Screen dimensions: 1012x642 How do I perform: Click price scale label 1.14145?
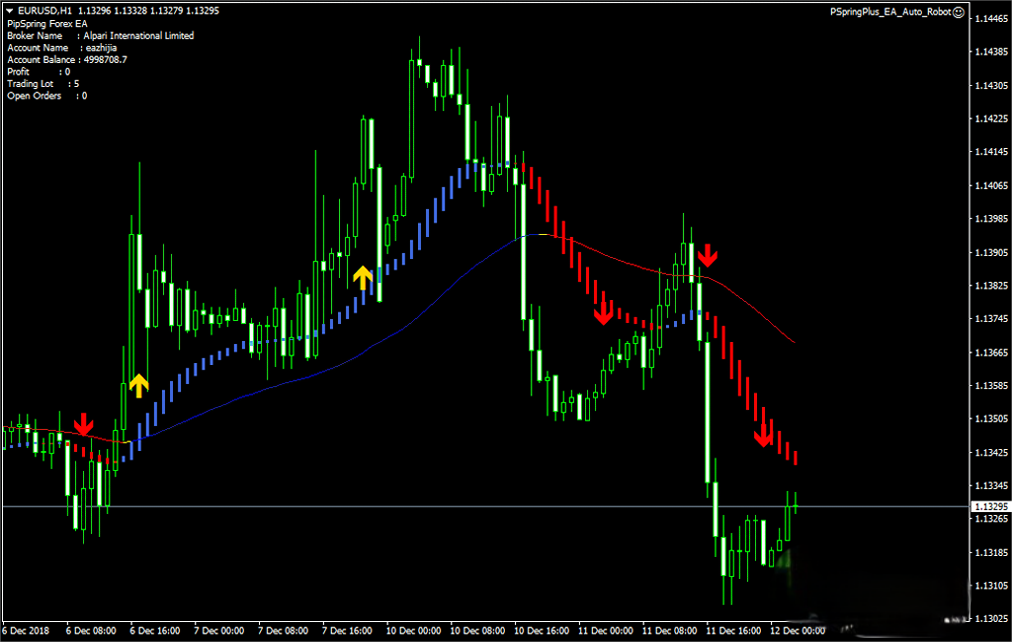tap(991, 152)
